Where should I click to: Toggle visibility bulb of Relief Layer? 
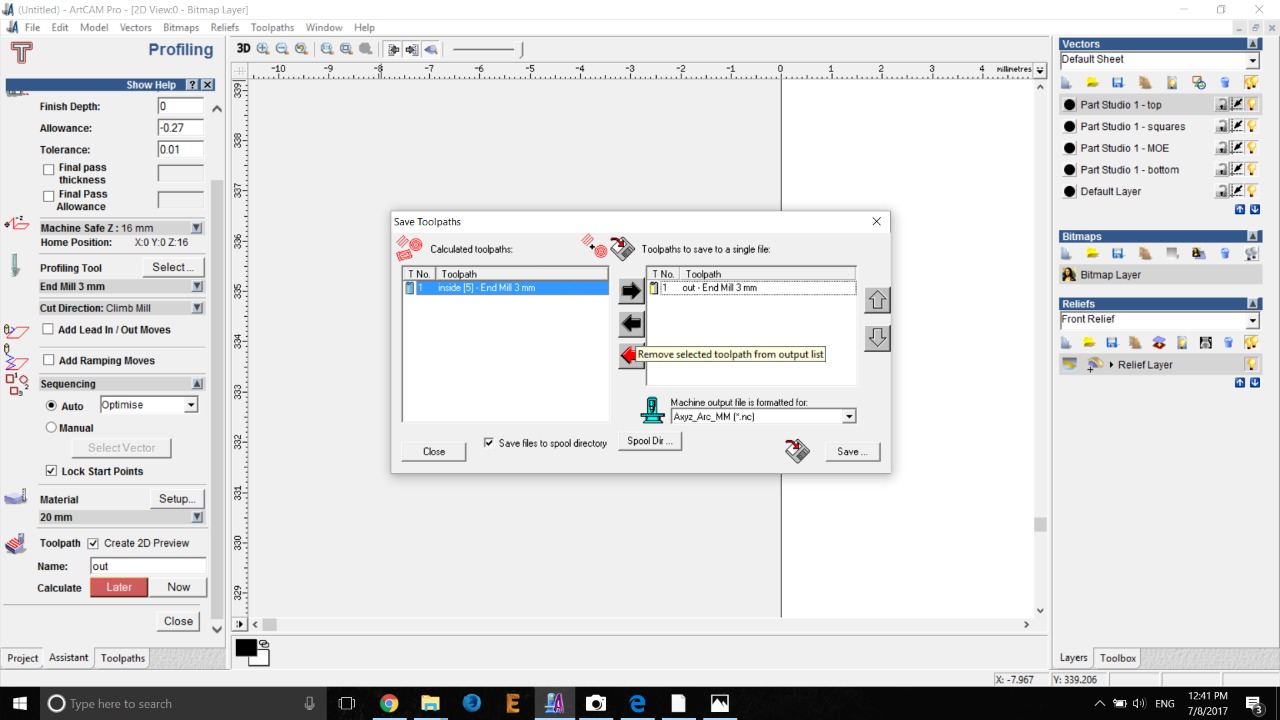point(1251,365)
